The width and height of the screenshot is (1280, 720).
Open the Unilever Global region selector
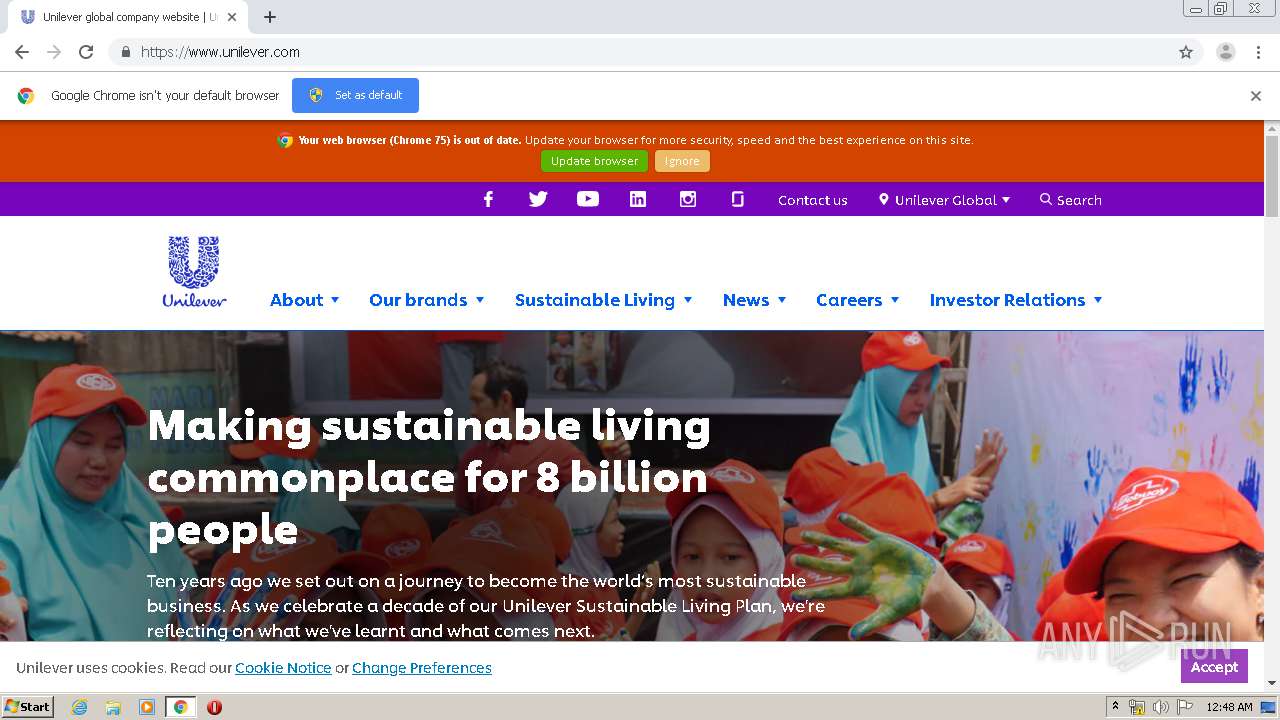tap(944, 200)
